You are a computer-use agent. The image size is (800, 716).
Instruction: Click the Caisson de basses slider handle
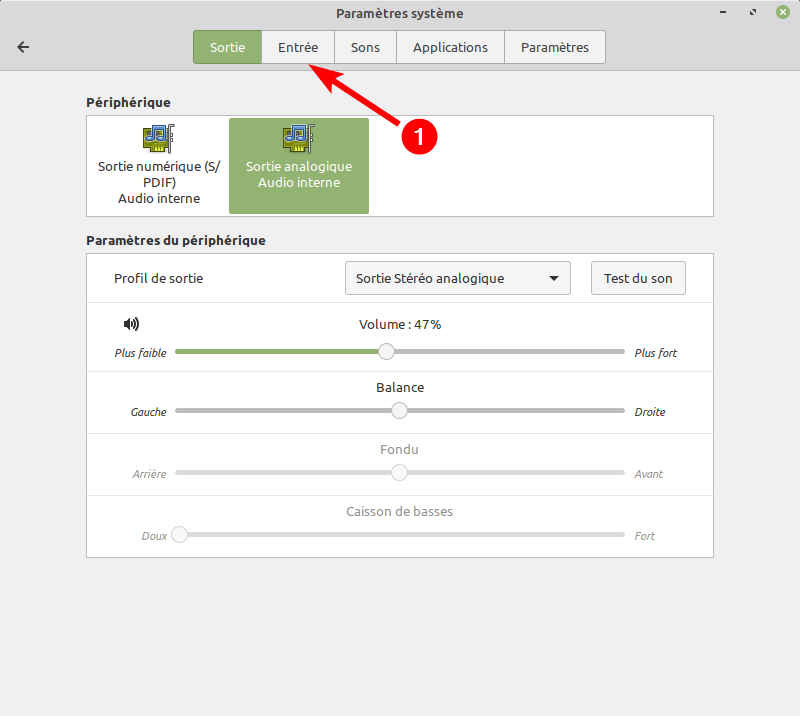pyautogui.click(x=179, y=534)
